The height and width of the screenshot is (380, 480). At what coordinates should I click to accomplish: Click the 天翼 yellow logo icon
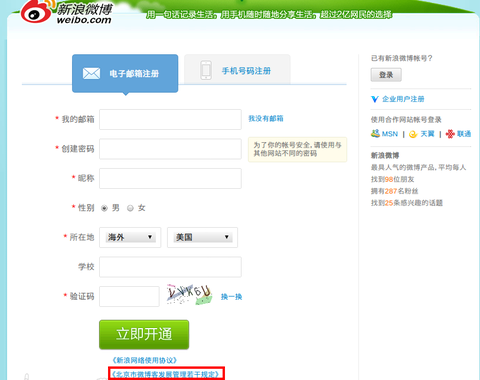(413, 134)
